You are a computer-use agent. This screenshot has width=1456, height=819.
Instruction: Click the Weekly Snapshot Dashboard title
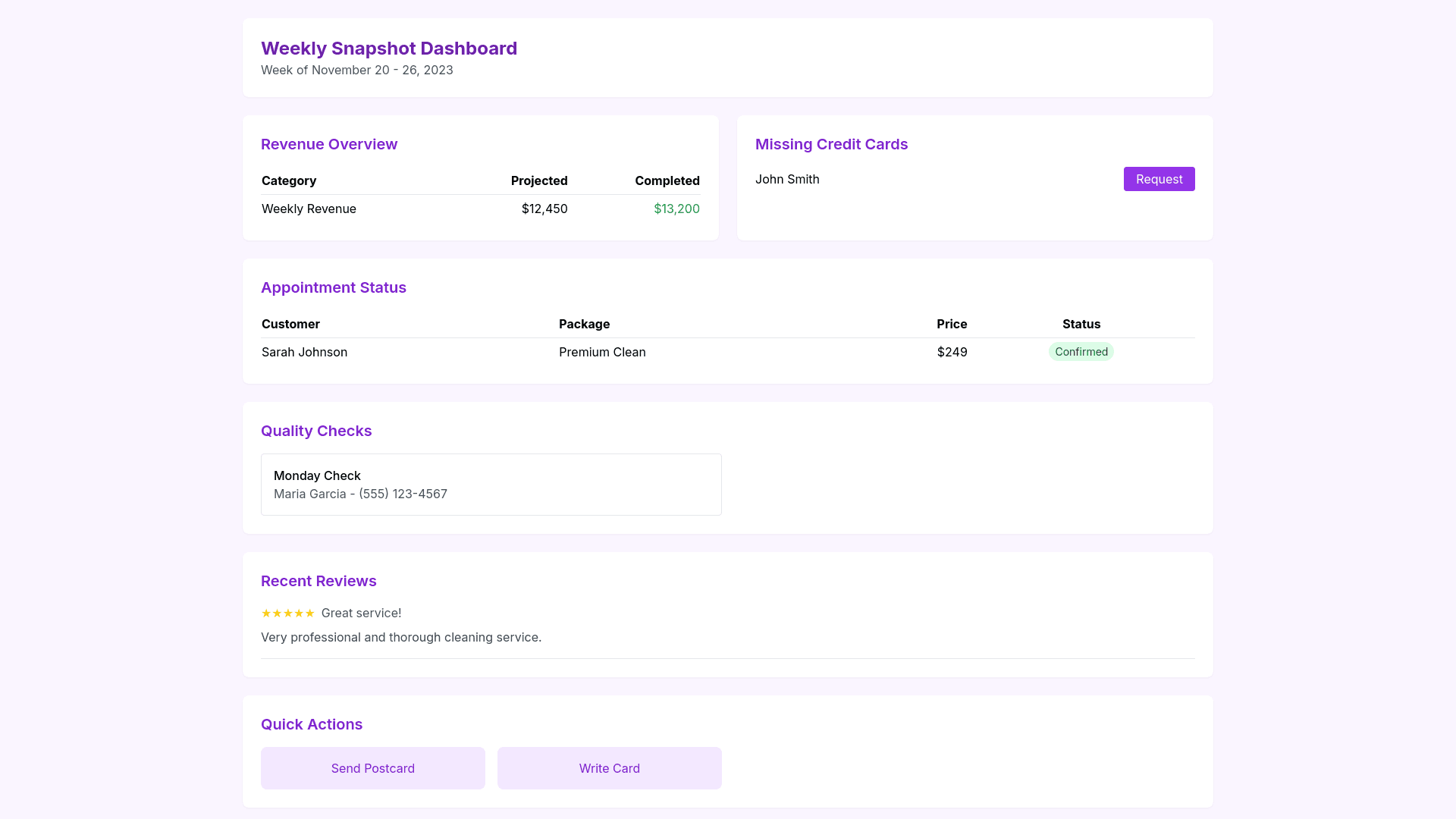click(x=389, y=49)
